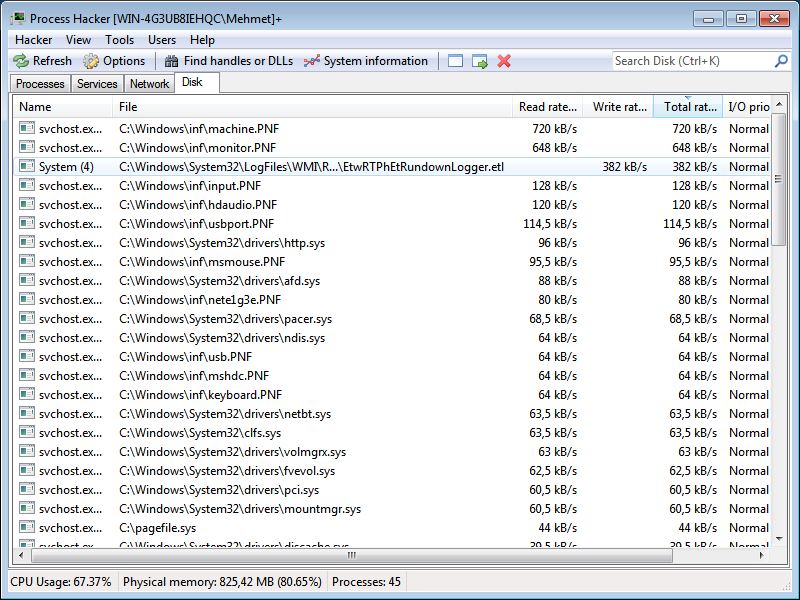The image size is (800, 600).
Task: Click the icon for the usb.PNF row
Action: (27, 356)
